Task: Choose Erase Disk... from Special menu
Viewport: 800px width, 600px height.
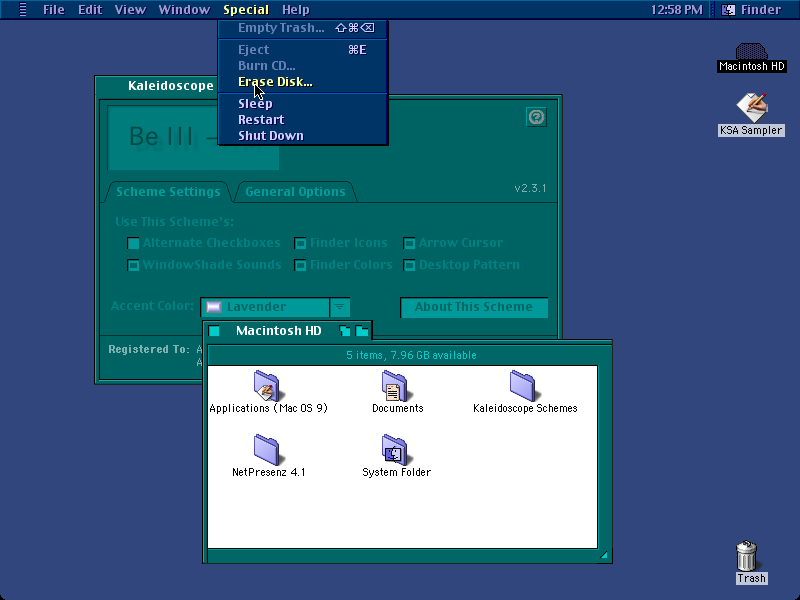Action: (x=303, y=82)
